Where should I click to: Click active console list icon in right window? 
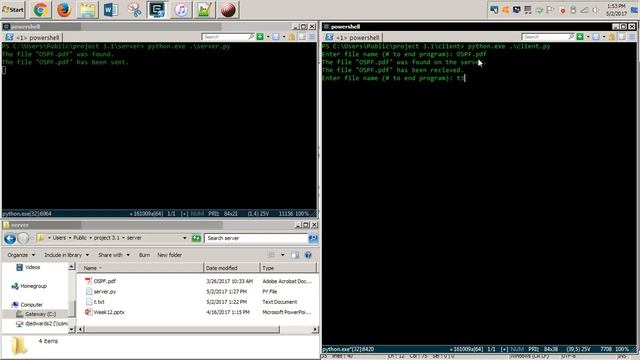point(596,37)
